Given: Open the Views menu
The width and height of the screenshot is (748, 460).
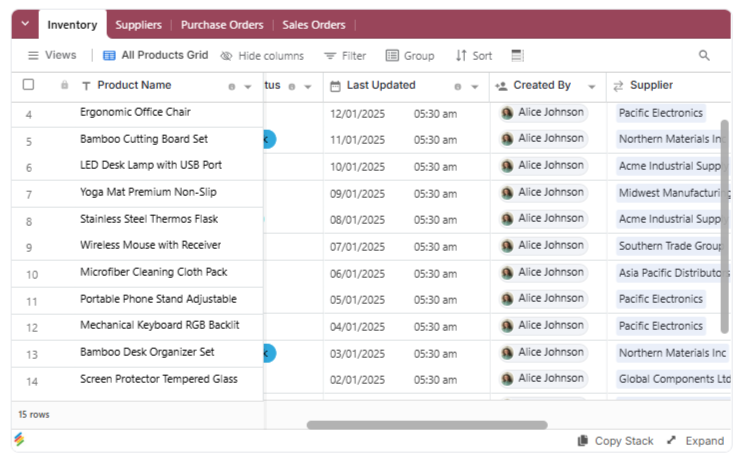Looking at the screenshot, I should [52, 55].
